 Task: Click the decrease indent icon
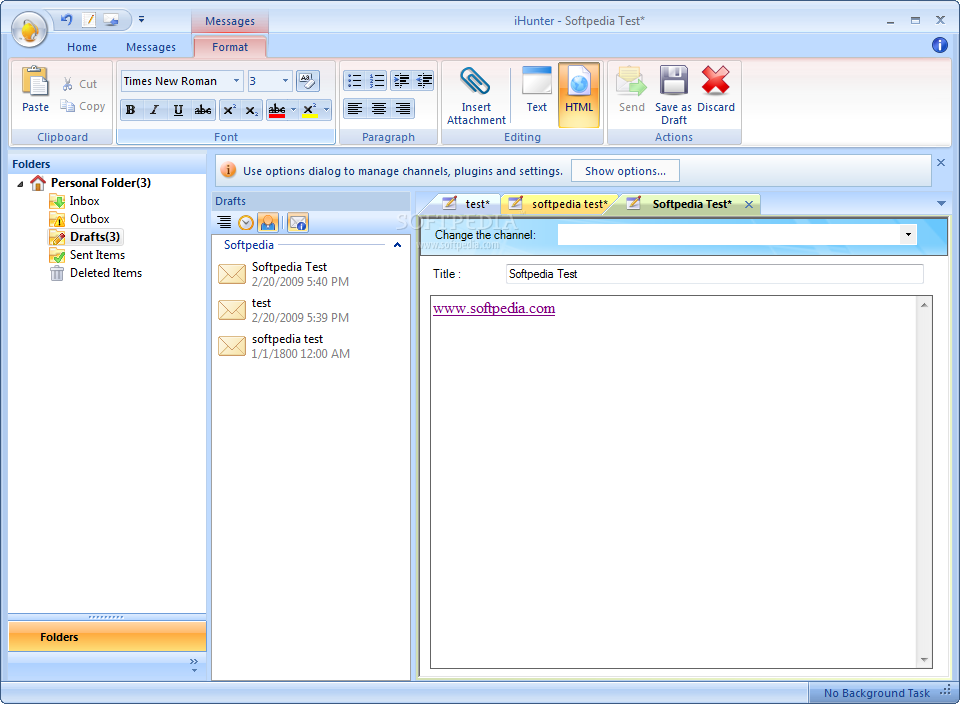(424, 81)
